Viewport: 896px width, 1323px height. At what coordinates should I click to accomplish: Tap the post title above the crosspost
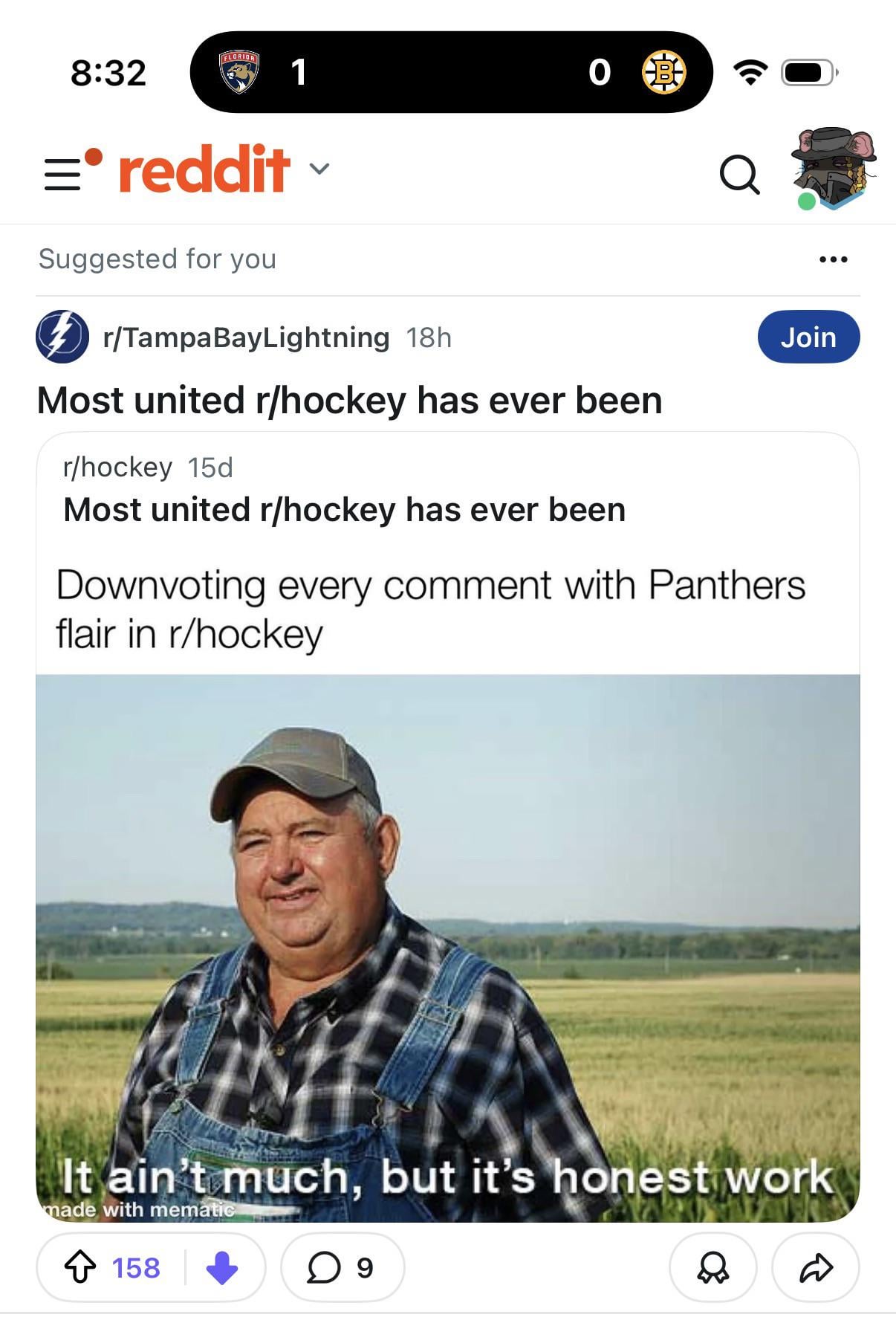(349, 401)
